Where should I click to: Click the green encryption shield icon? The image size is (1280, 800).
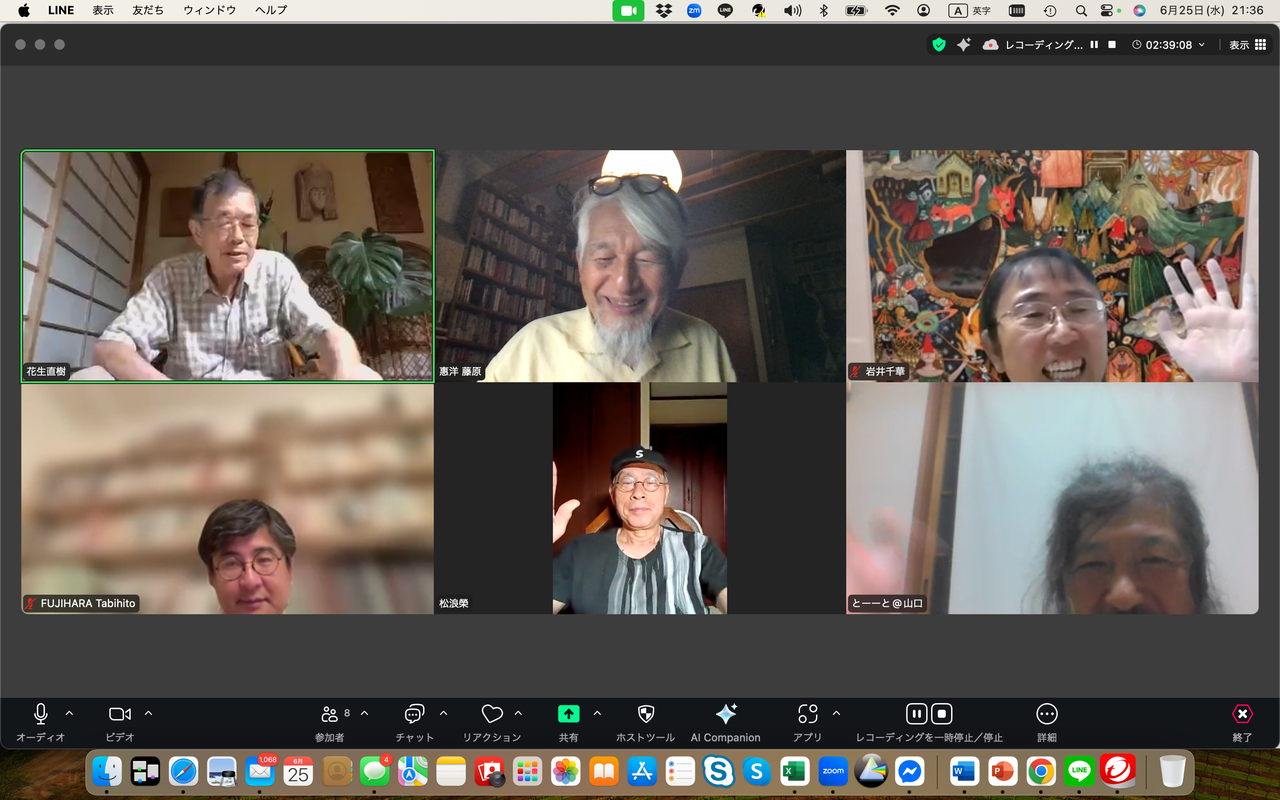[x=938, y=44]
